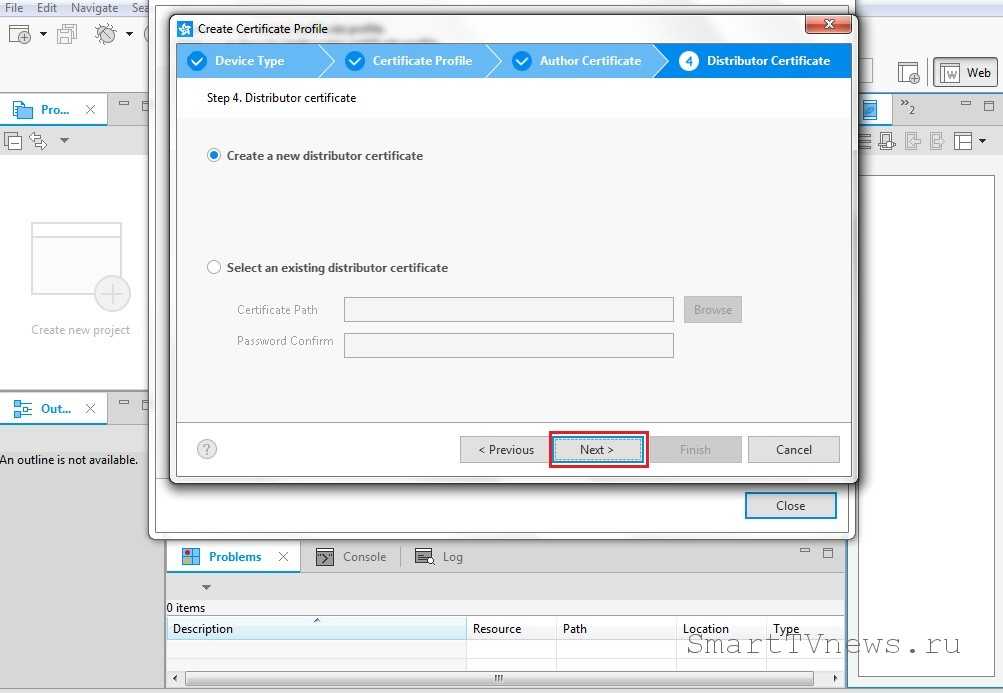The width and height of the screenshot is (1003, 693).
Task: Click the Previous button
Action: click(x=505, y=450)
